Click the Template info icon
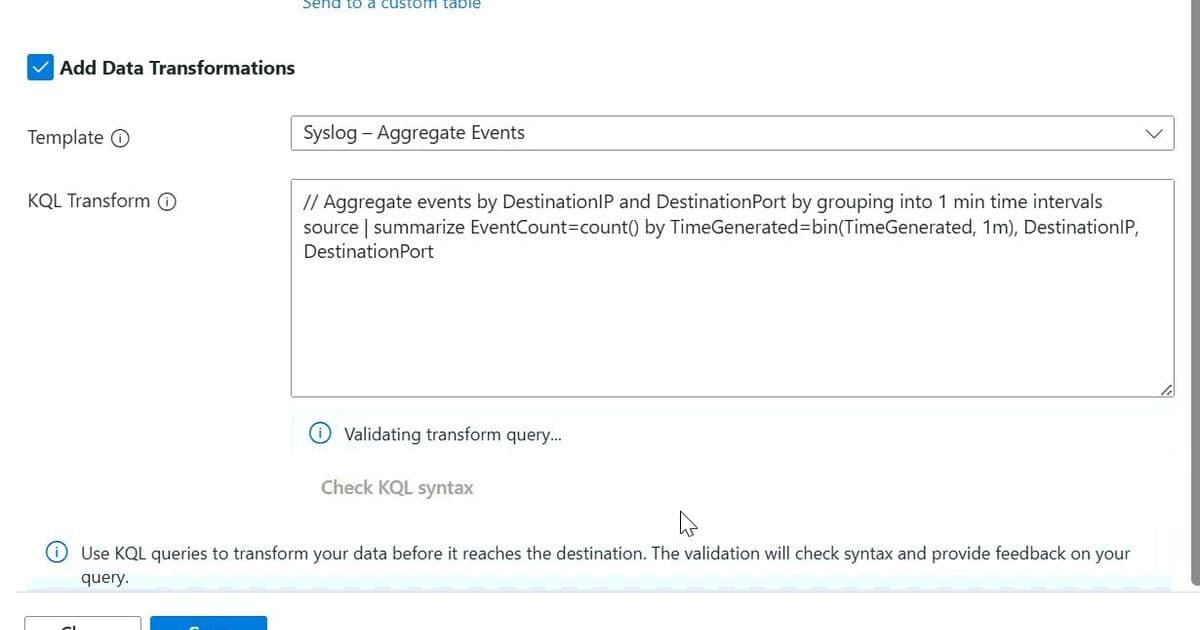1200x630 pixels. [x=119, y=138]
